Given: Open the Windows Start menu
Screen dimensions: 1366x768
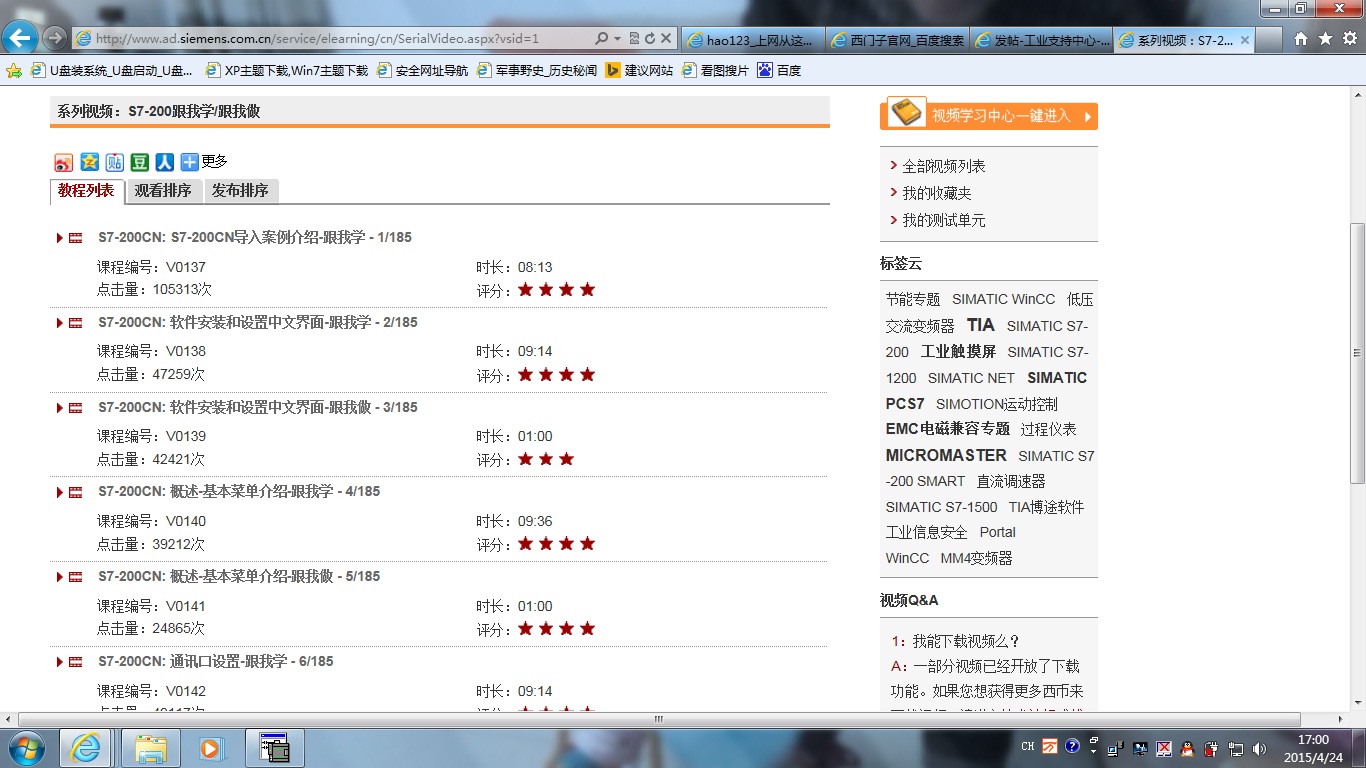Looking at the screenshot, I should coord(26,748).
